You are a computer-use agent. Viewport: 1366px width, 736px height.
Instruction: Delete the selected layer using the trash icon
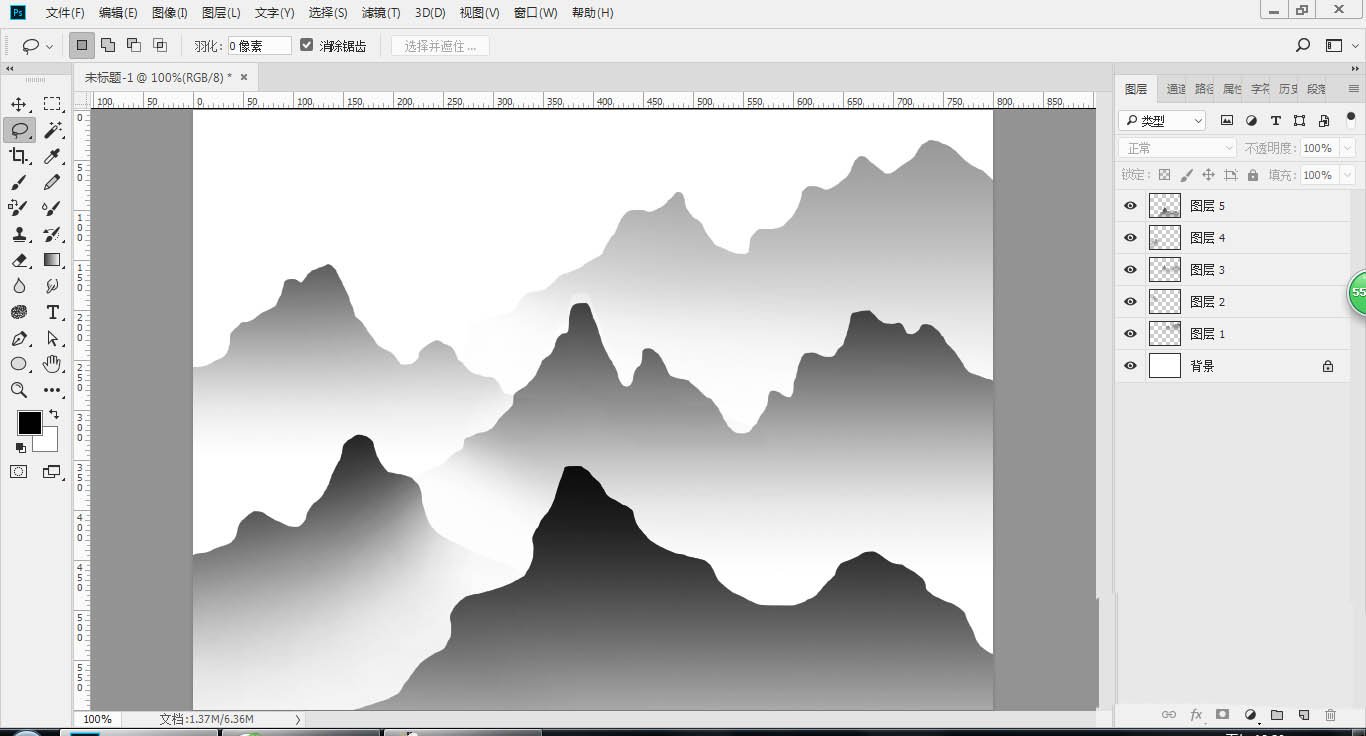click(x=1328, y=714)
